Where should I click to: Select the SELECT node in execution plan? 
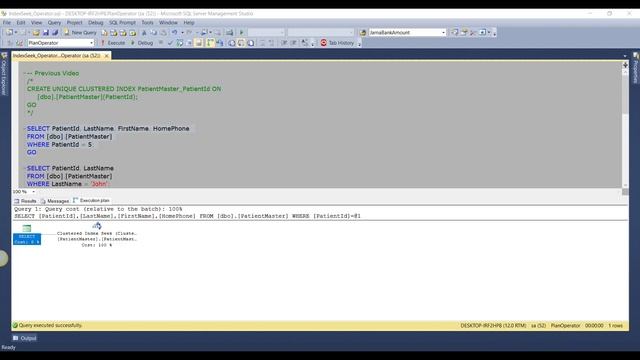pos(27,235)
